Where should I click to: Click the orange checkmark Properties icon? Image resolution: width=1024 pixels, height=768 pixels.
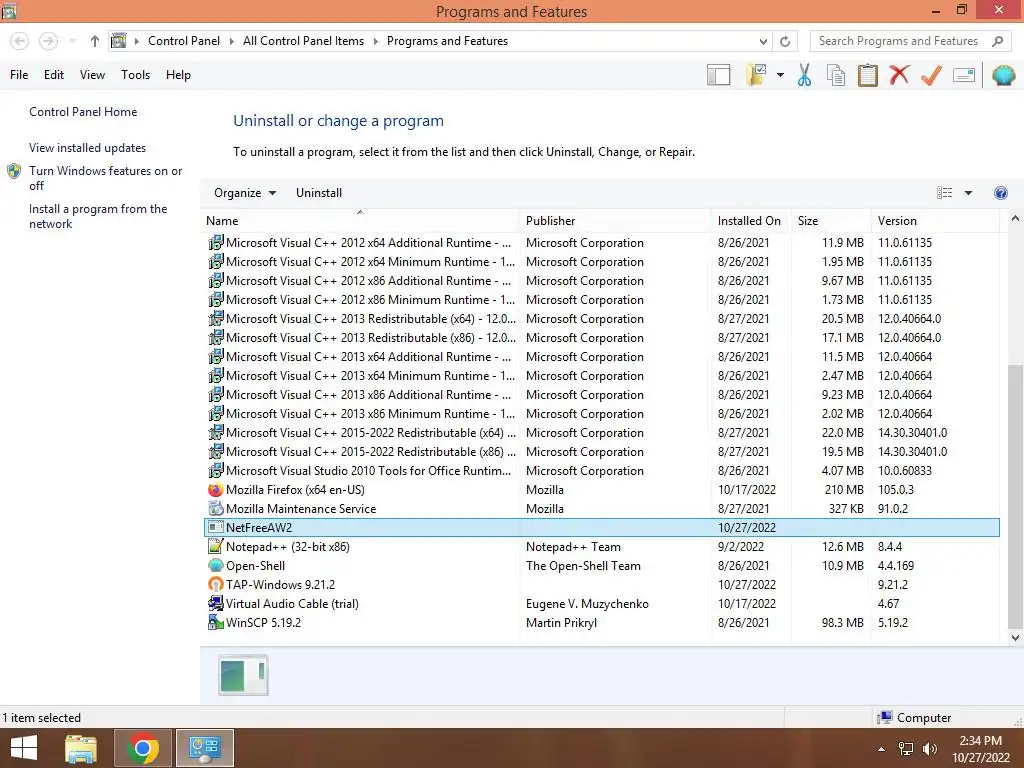(931, 75)
